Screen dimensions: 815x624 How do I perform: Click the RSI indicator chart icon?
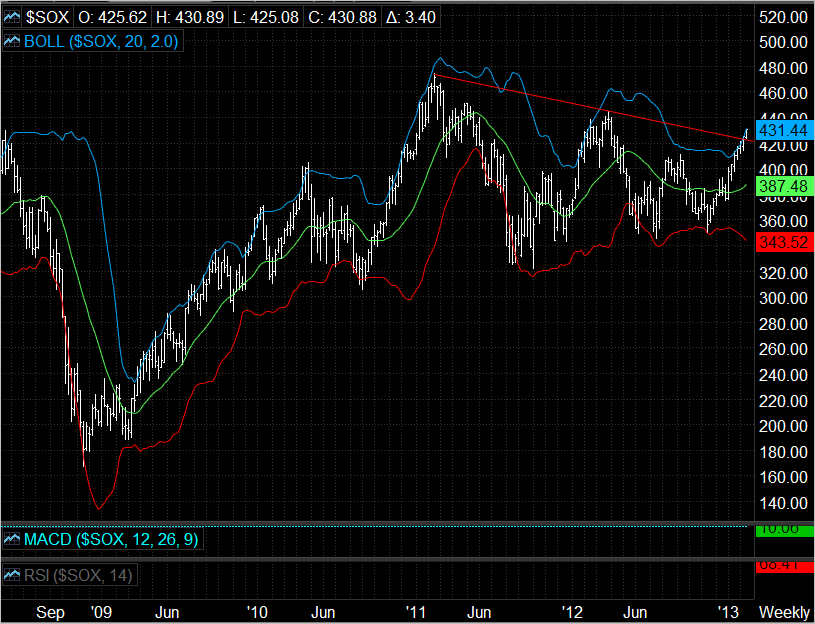point(12,575)
